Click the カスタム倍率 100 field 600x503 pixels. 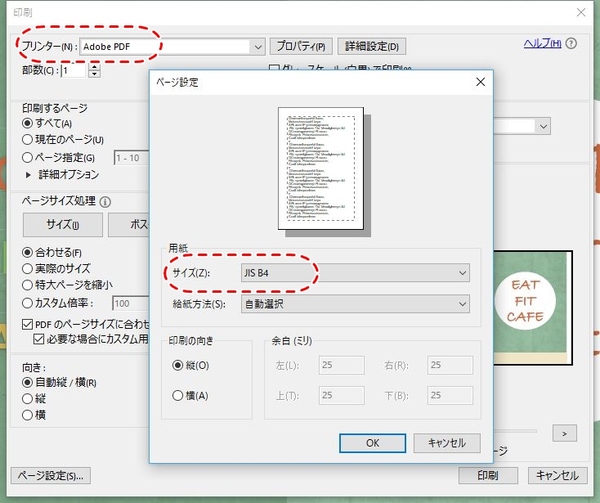click(131, 304)
